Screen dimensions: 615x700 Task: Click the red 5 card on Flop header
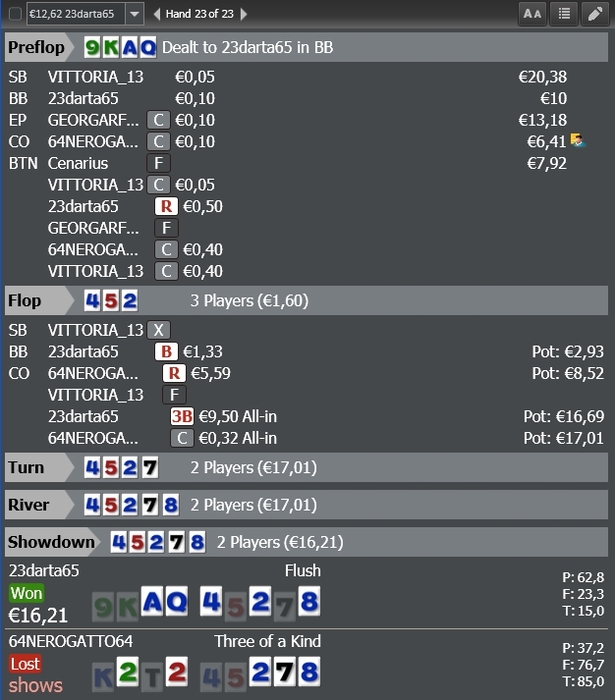(x=111, y=300)
